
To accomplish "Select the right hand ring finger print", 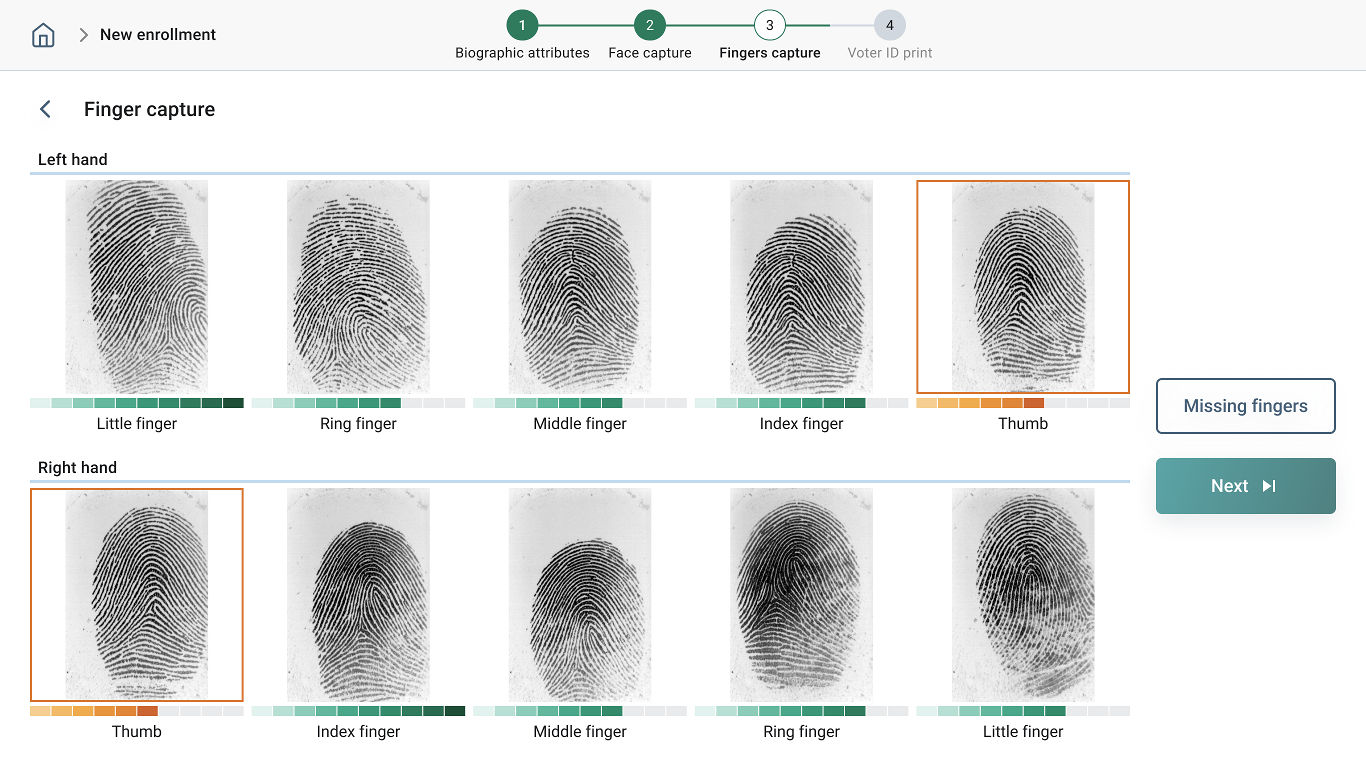I will tap(801, 595).
